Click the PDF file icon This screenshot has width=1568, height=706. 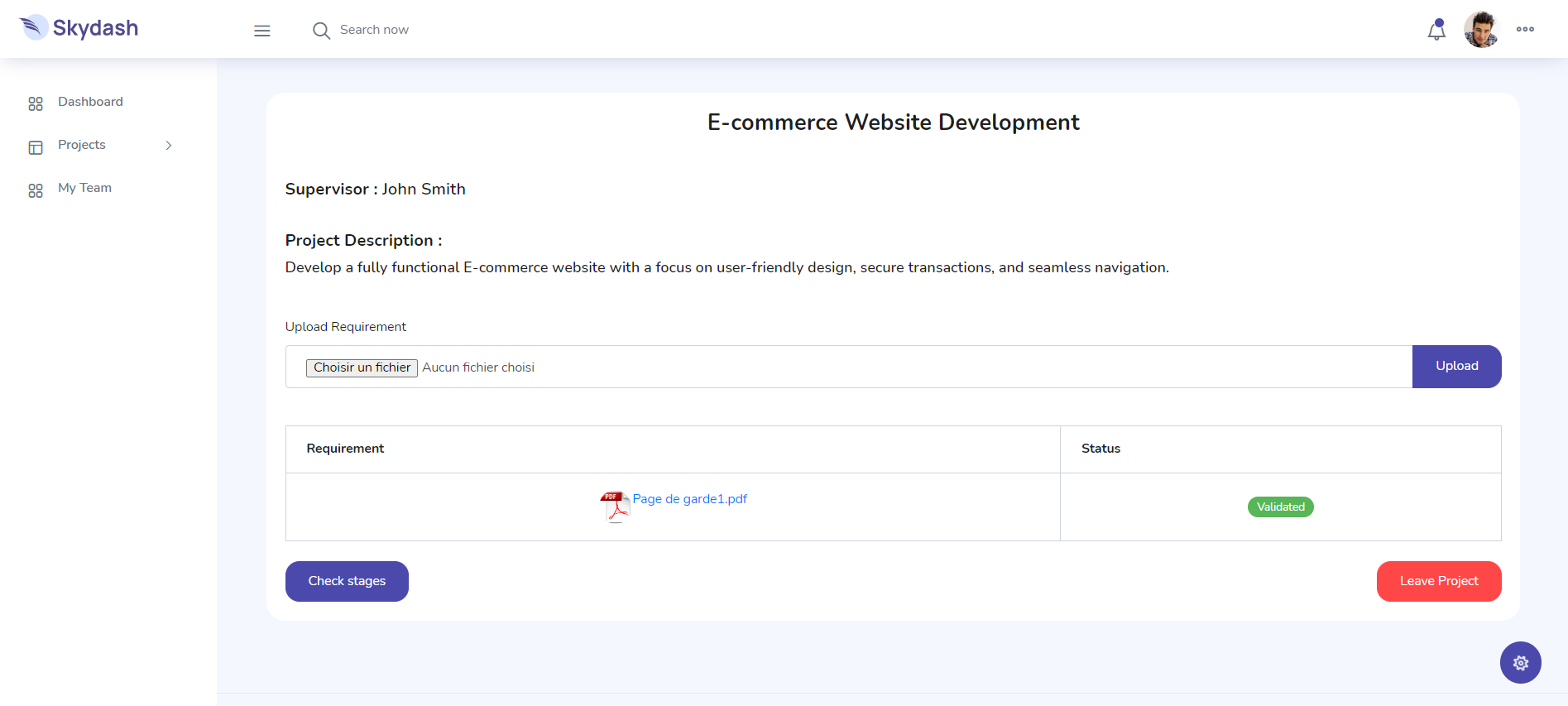pos(615,507)
